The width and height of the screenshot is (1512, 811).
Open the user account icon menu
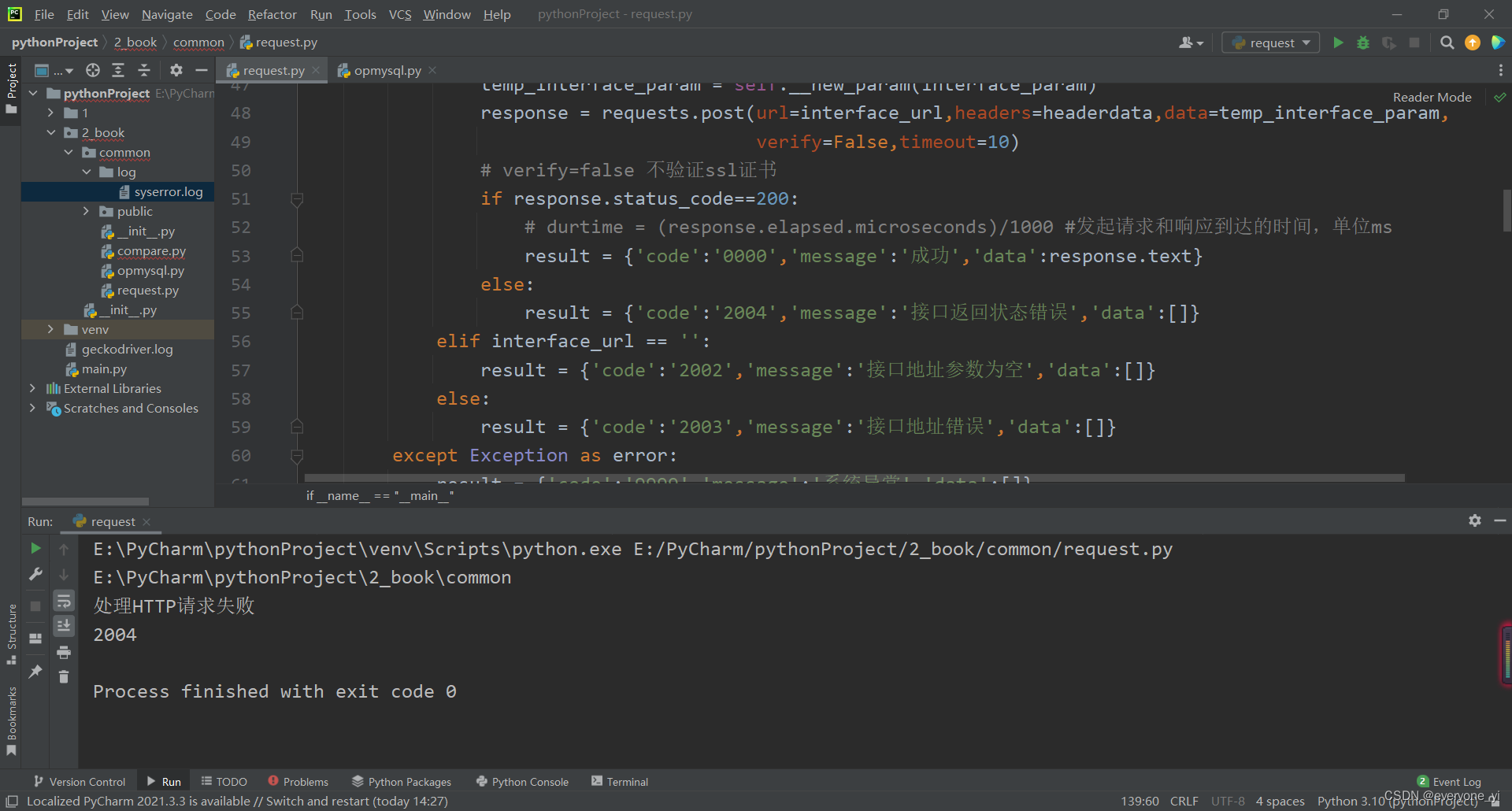[1191, 43]
